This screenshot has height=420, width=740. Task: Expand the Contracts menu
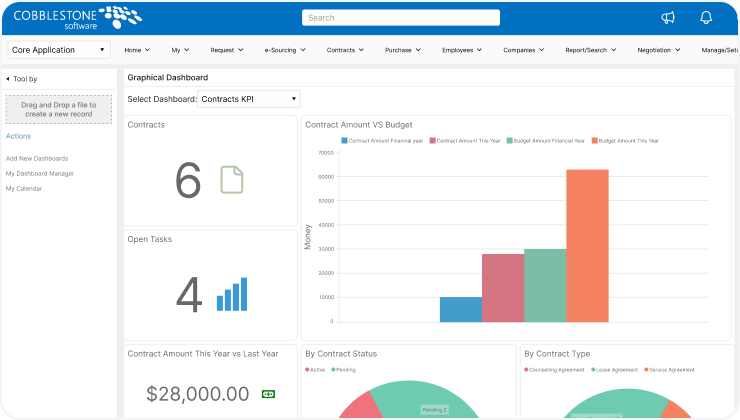coord(344,49)
